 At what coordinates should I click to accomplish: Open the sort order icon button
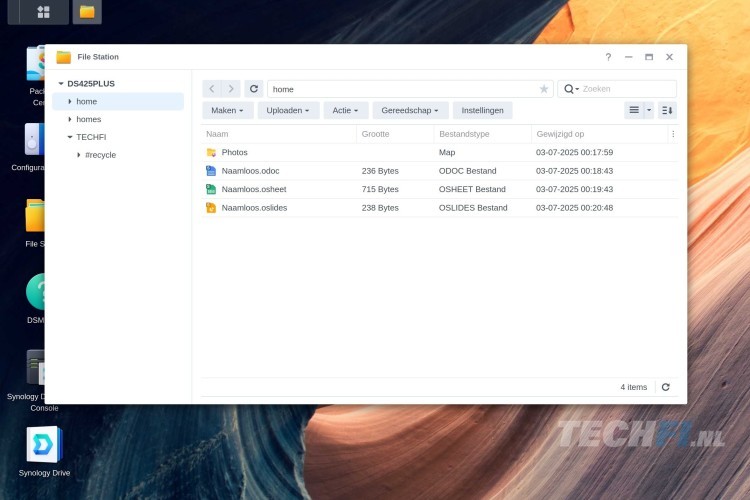[x=667, y=111]
